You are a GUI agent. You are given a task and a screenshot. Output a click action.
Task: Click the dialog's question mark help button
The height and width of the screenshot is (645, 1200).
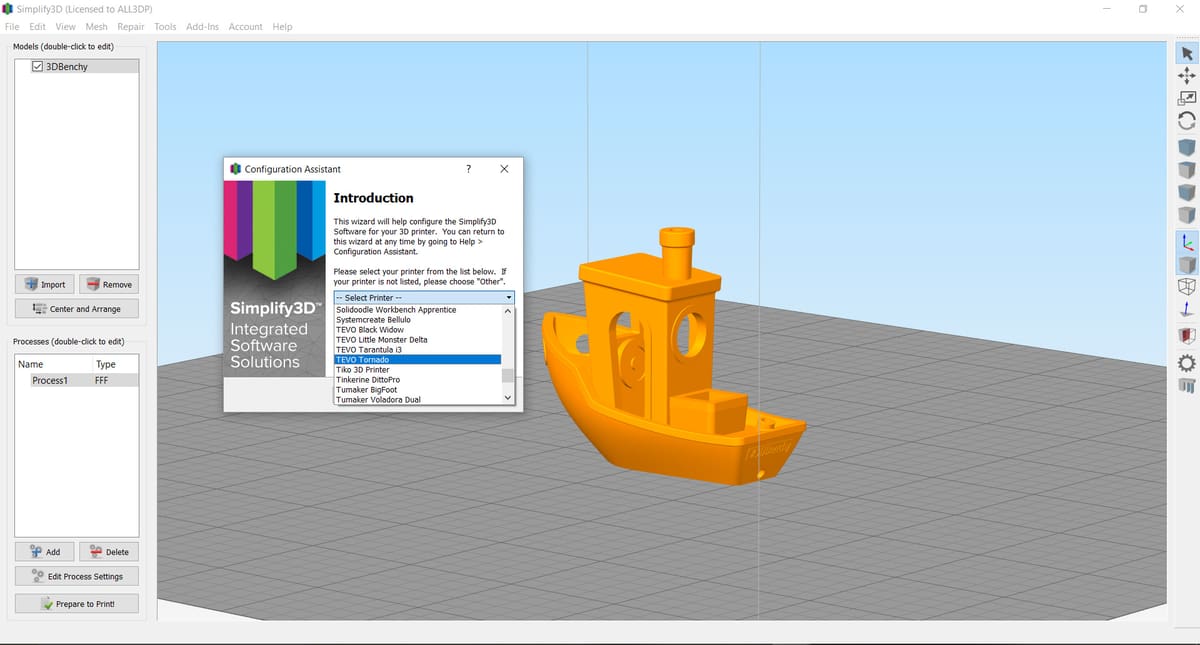469,169
